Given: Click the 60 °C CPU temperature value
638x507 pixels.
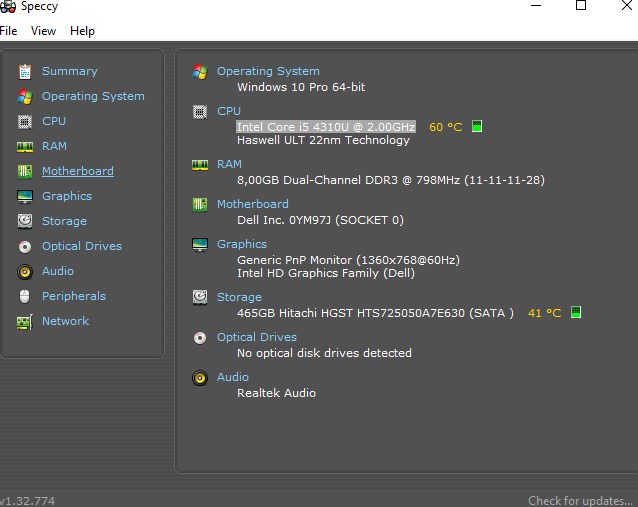Looking at the screenshot, I should (x=446, y=127).
